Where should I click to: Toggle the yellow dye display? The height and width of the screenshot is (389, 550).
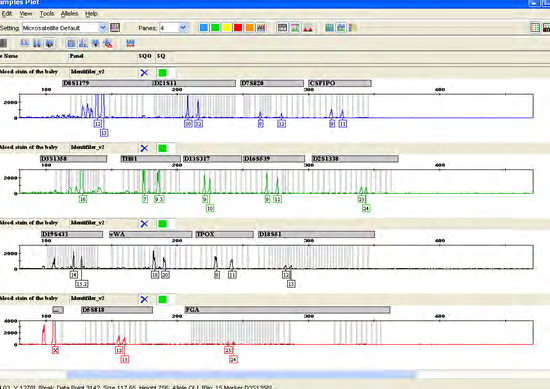click(227, 27)
